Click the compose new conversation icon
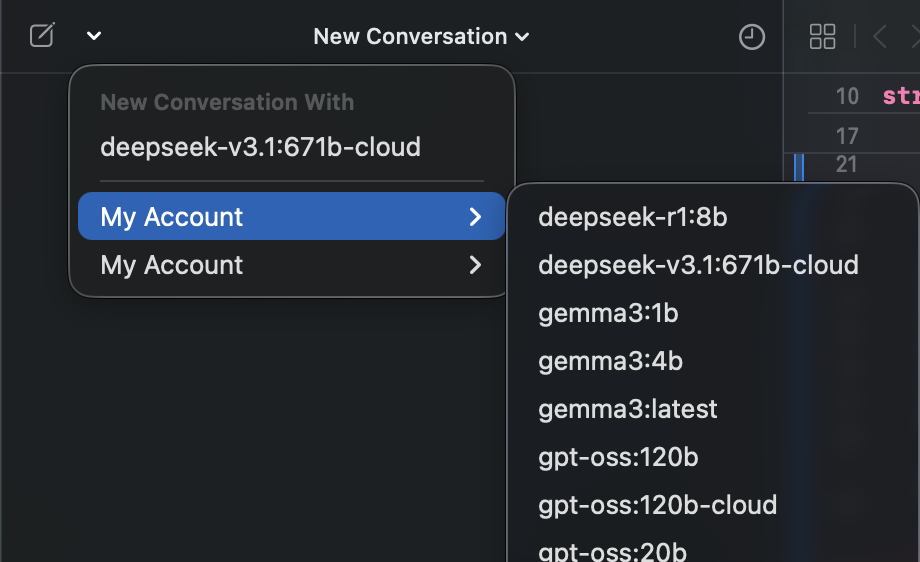Image resolution: width=920 pixels, height=562 pixels. click(x=41, y=37)
